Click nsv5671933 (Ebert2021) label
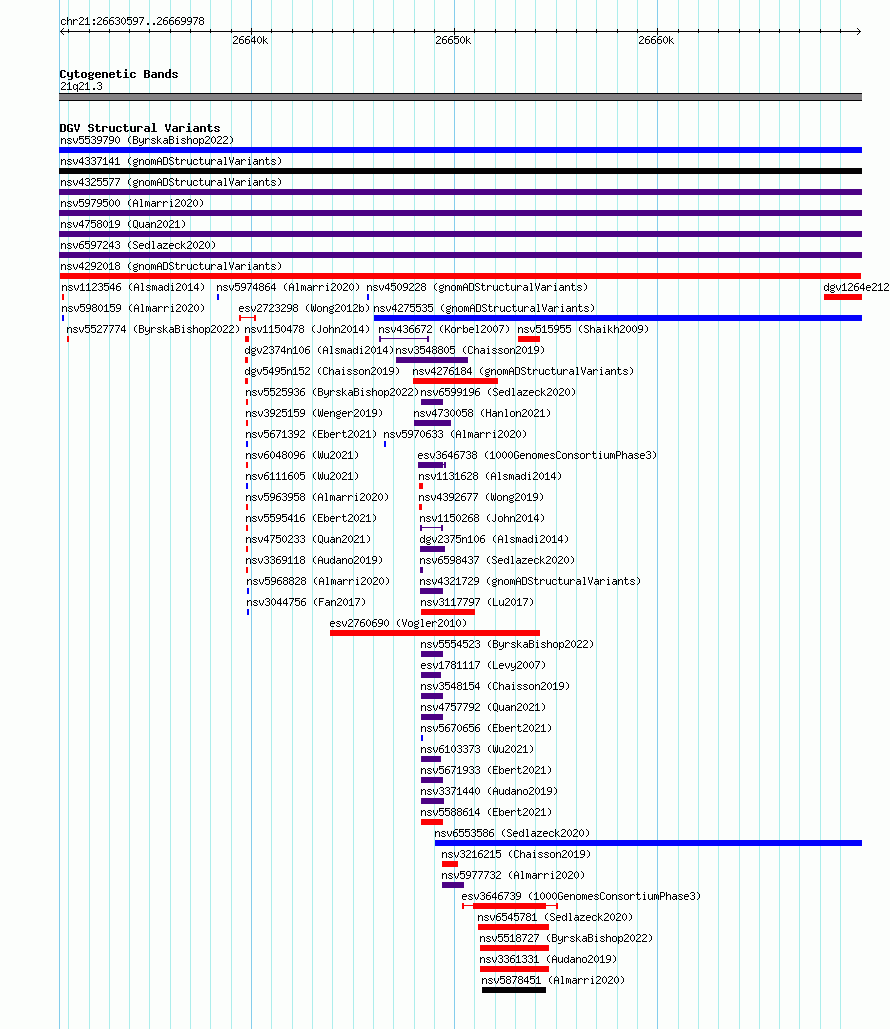The height and width of the screenshot is (1029, 890). point(486,770)
